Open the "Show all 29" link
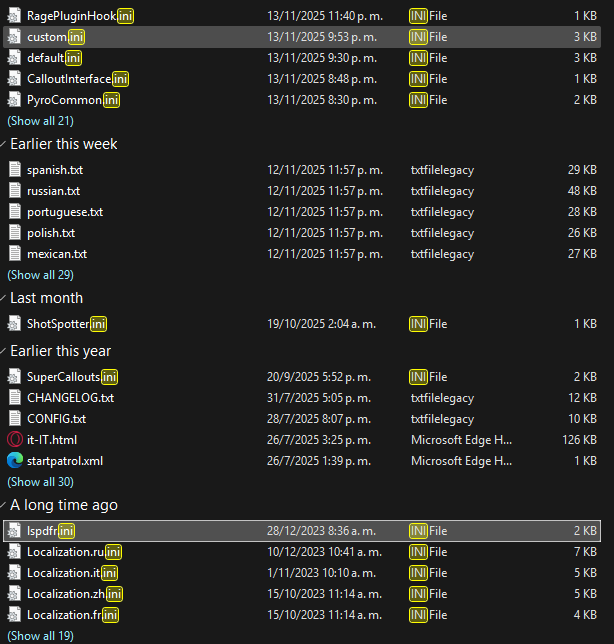614x644 pixels. 40,274
